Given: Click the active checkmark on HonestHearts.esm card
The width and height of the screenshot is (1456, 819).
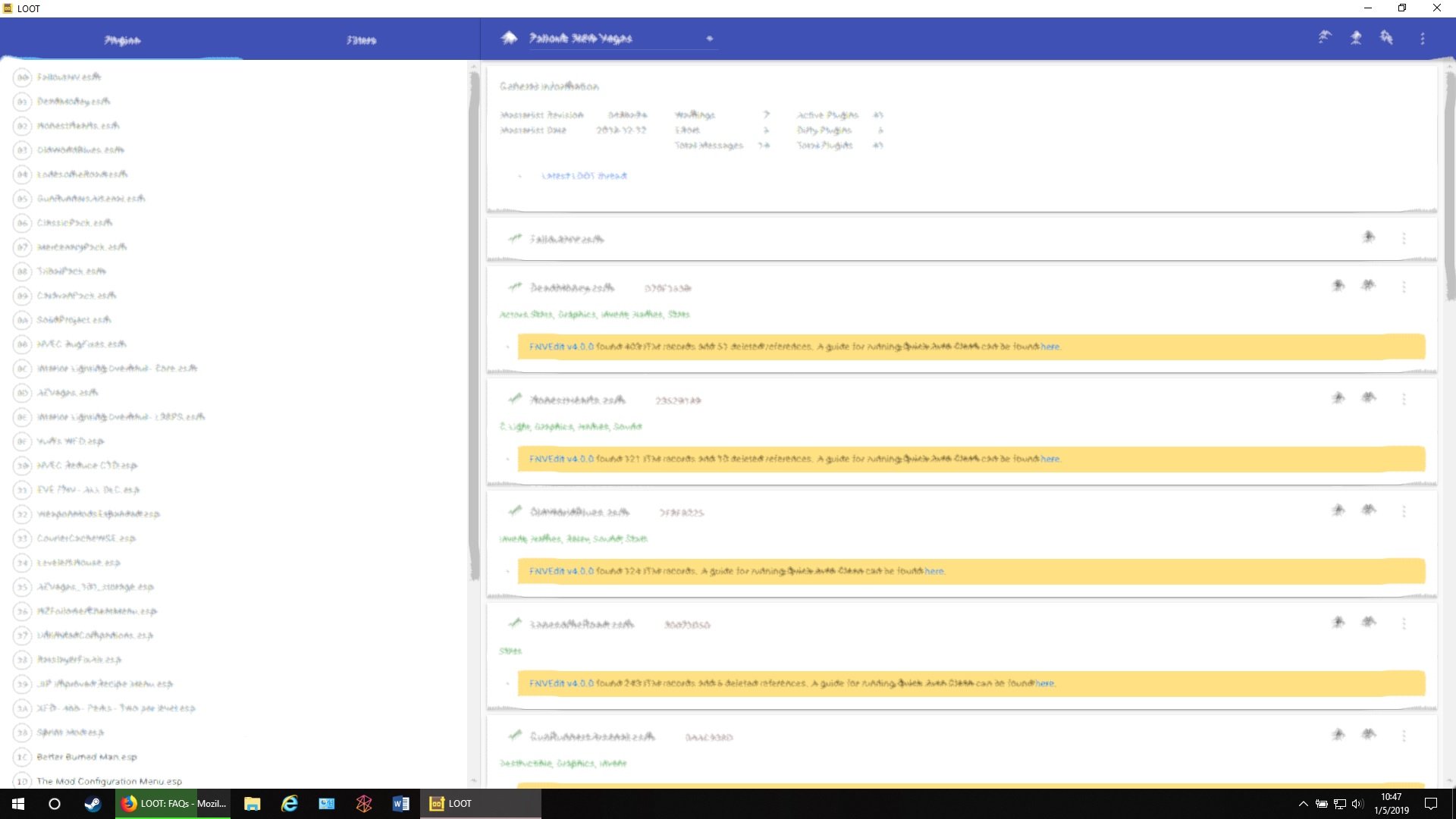Looking at the screenshot, I should pyautogui.click(x=516, y=399).
